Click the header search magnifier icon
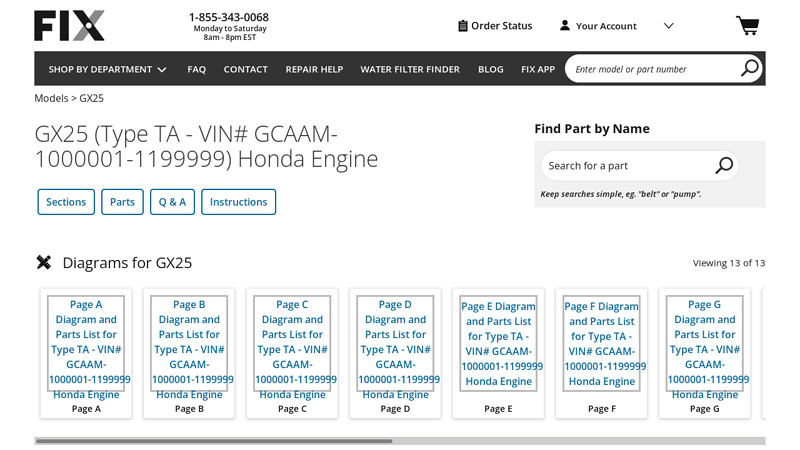Image resolution: width=800 pixels, height=450 pixels. tap(749, 68)
